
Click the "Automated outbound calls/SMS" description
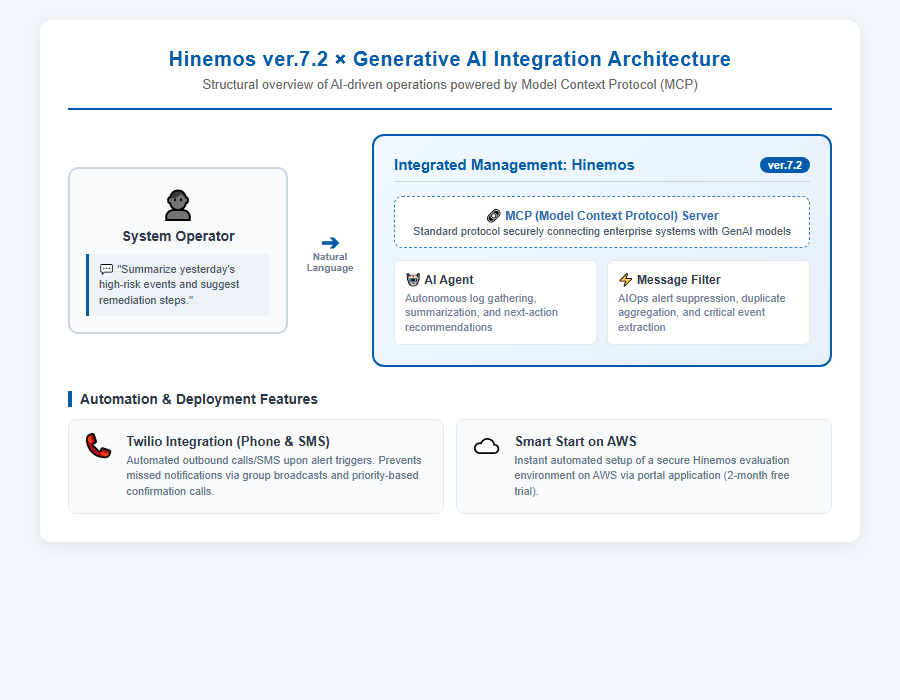[x=274, y=476]
